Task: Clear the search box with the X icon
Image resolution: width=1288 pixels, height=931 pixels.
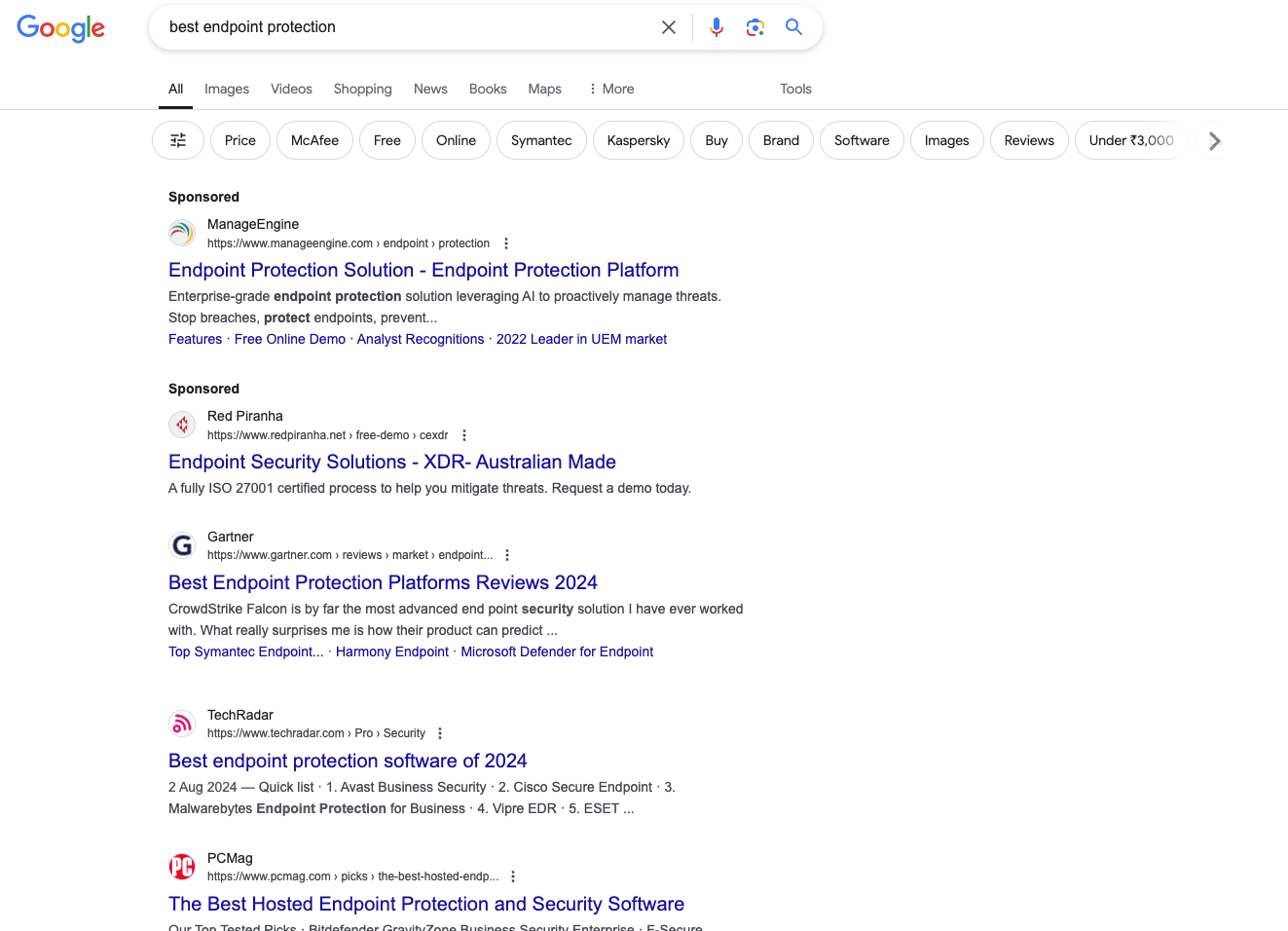Action: (668, 27)
